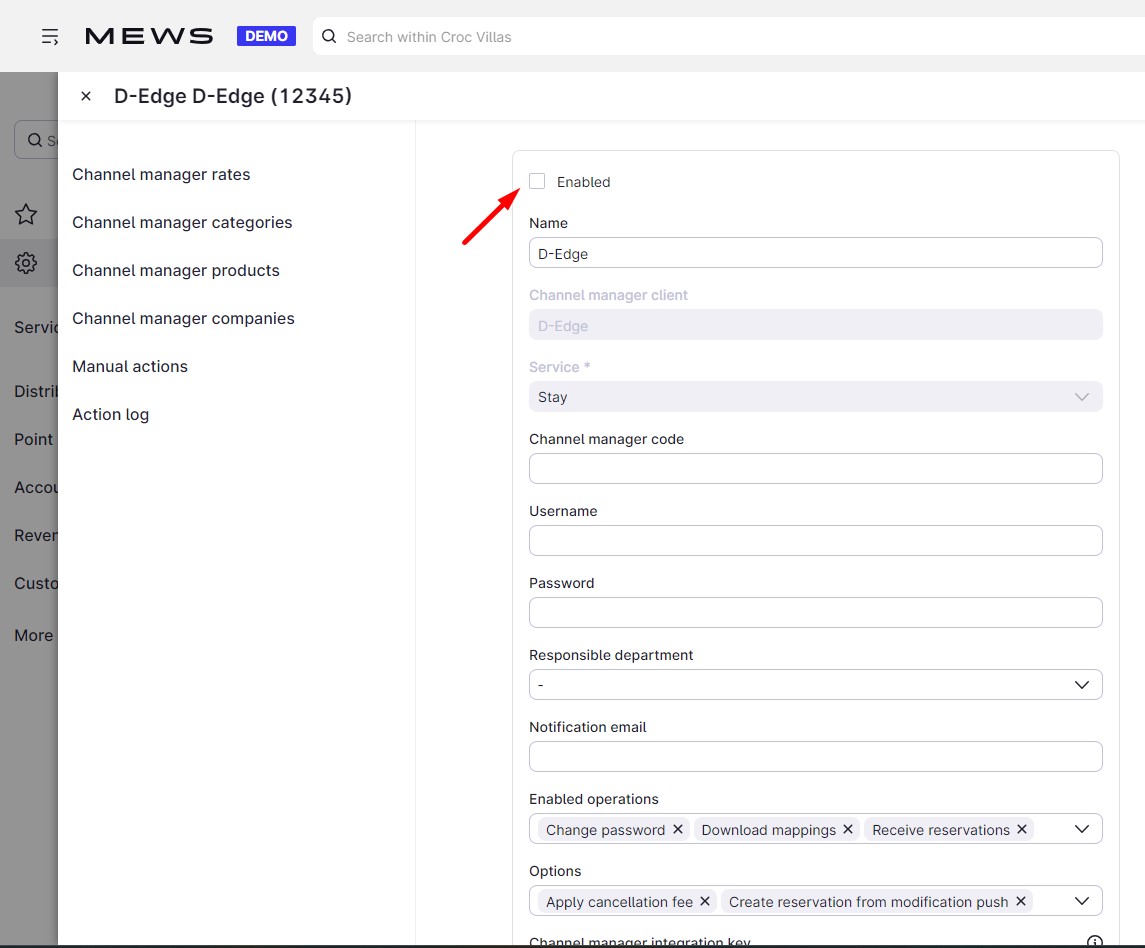This screenshot has width=1145, height=948.
Task: Open the Responsible department dropdown
Action: [x=816, y=684]
